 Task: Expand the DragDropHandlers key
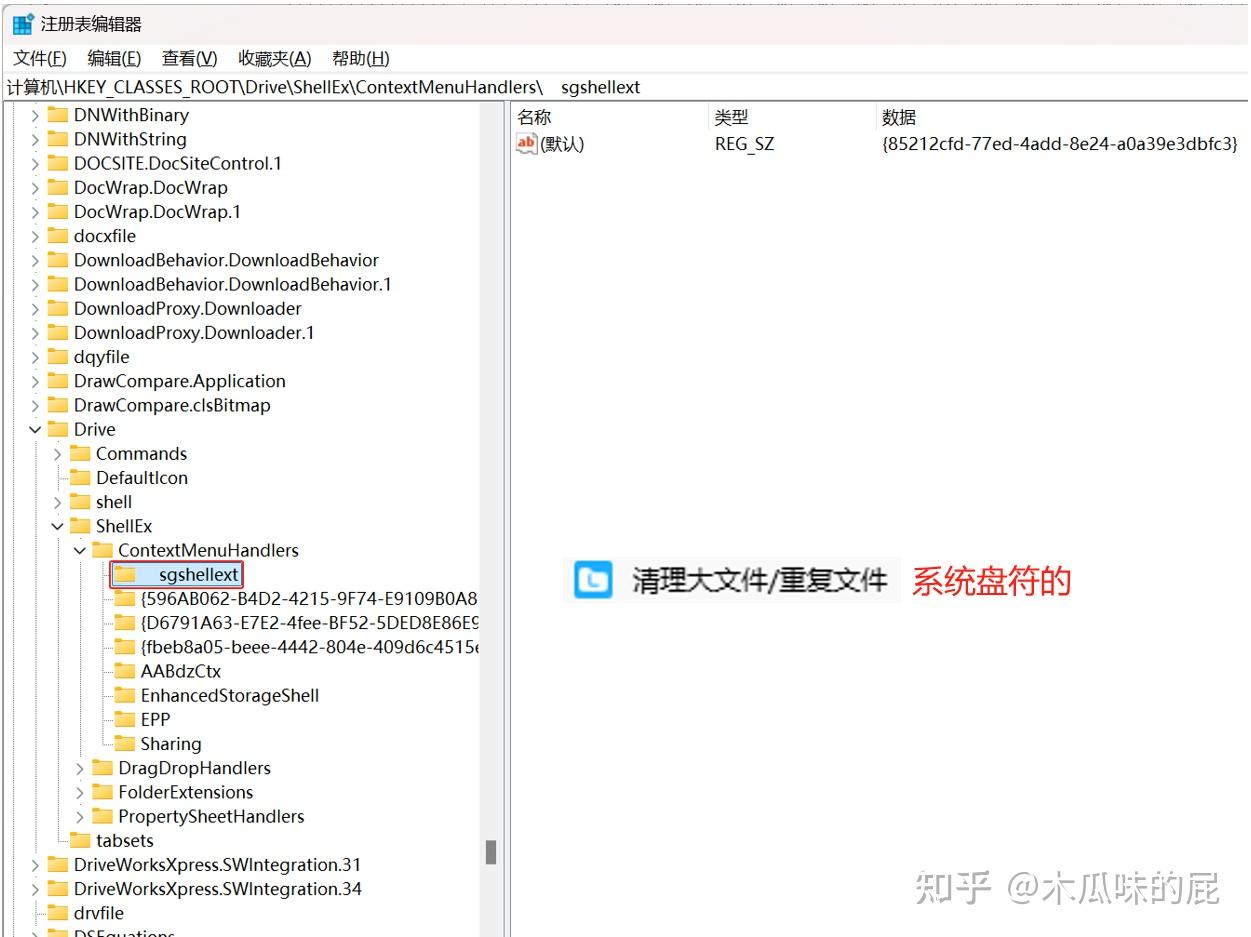(80, 768)
